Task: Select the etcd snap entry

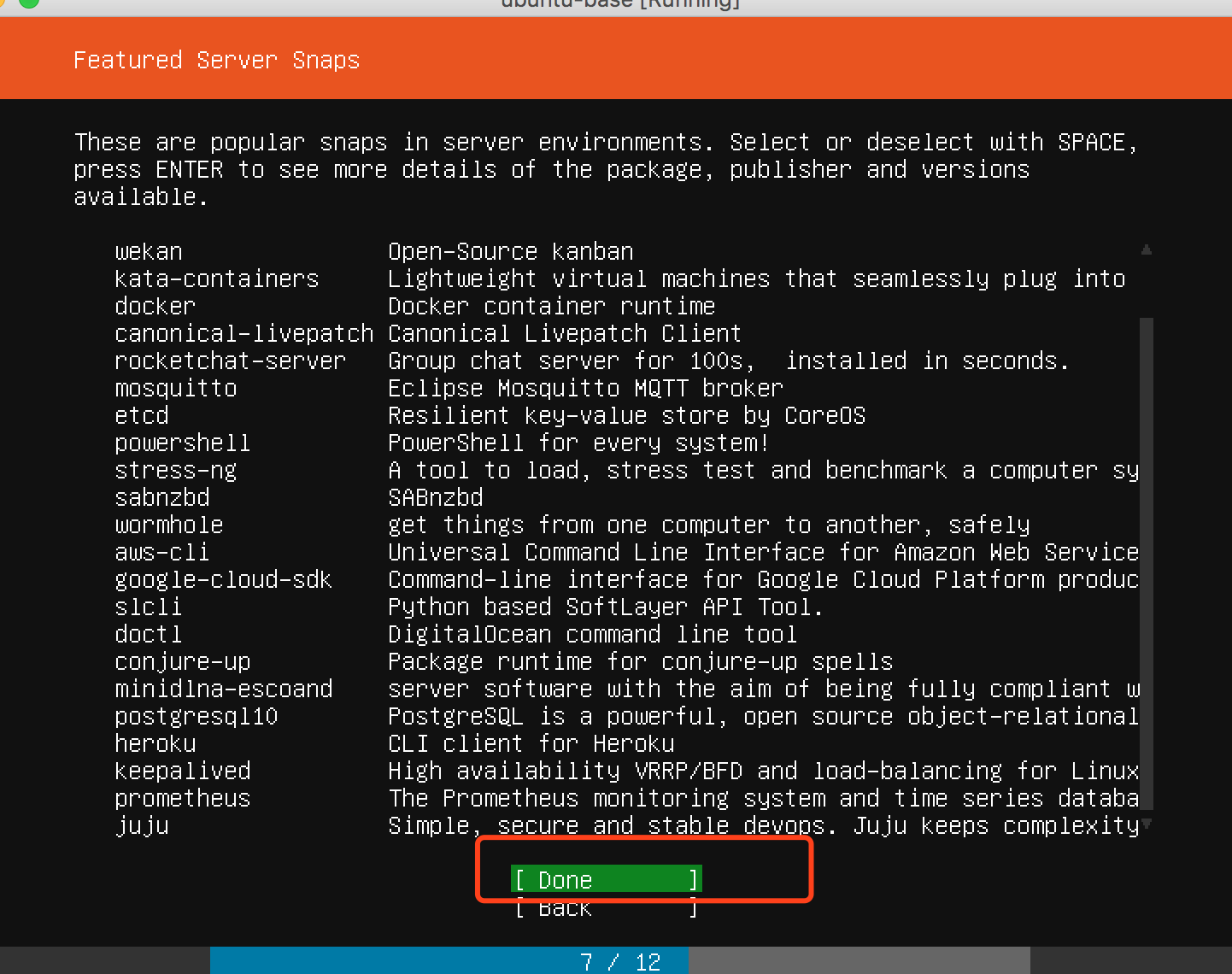Action: 626,415
